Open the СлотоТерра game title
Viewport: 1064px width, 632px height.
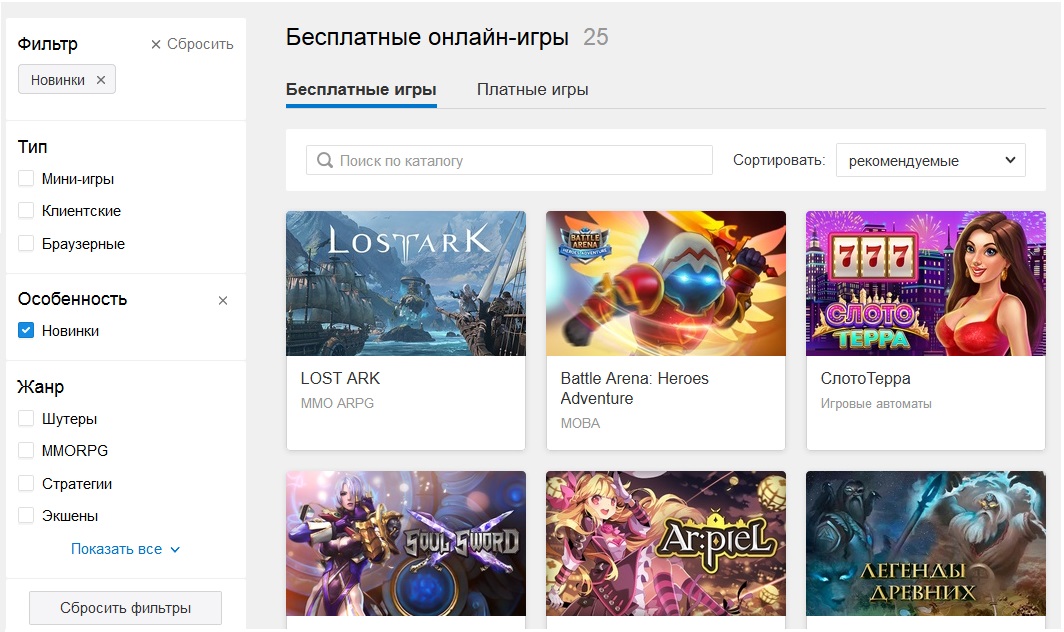(x=865, y=378)
